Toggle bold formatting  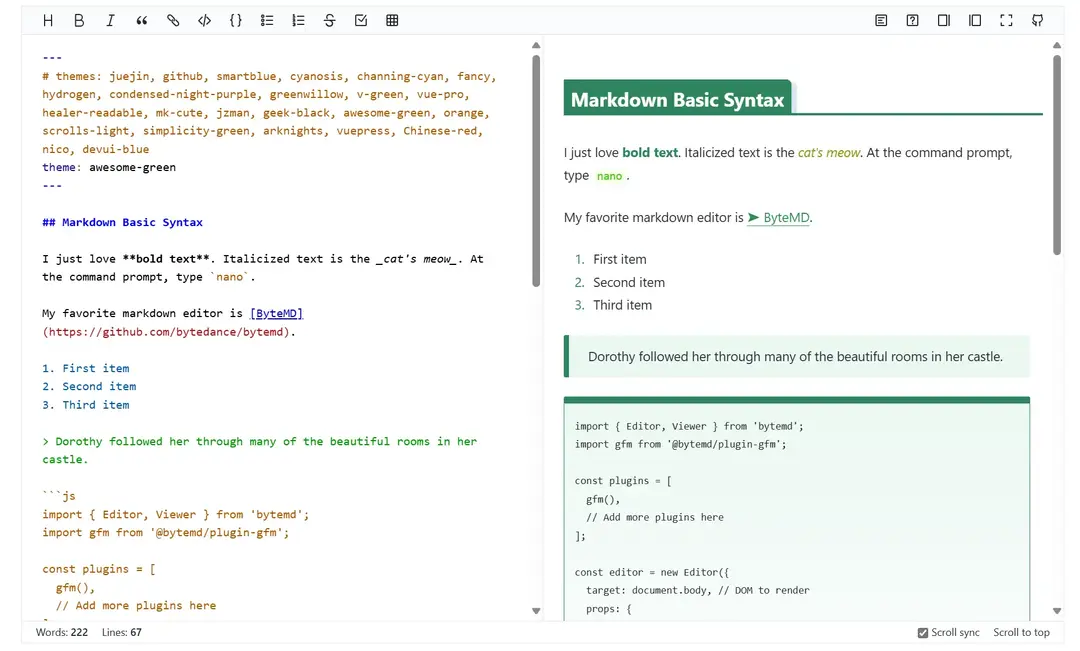[79, 20]
